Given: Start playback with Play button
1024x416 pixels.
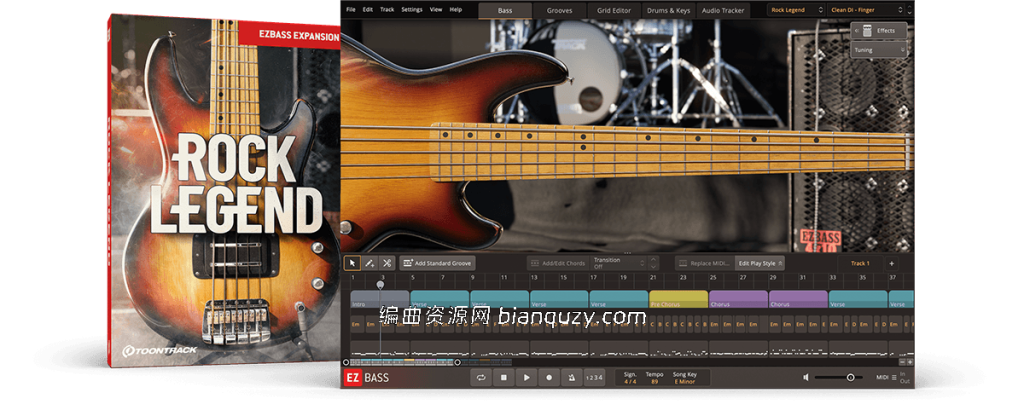Looking at the screenshot, I should 526,377.
